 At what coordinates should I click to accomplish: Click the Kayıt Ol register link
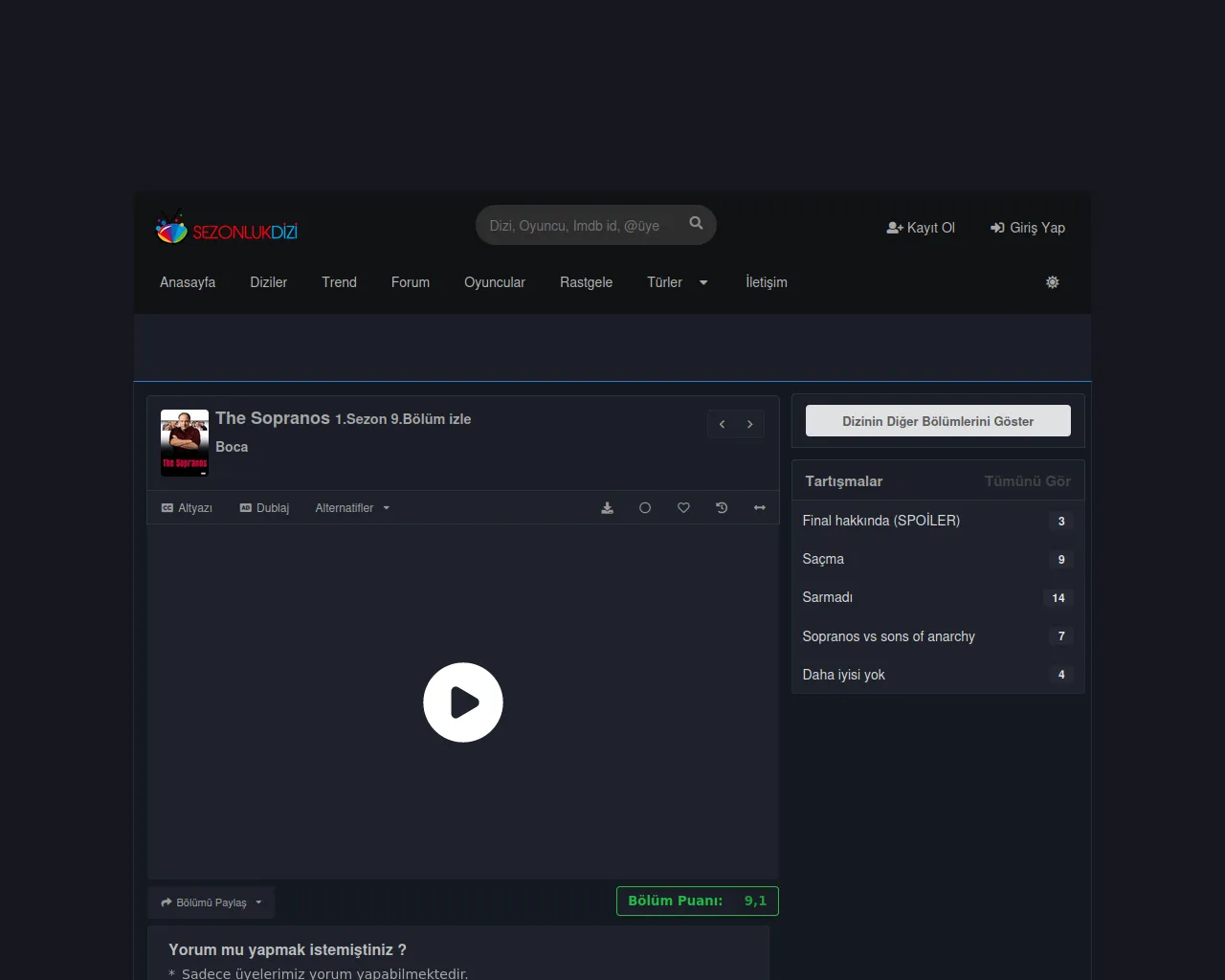[921, 228]
